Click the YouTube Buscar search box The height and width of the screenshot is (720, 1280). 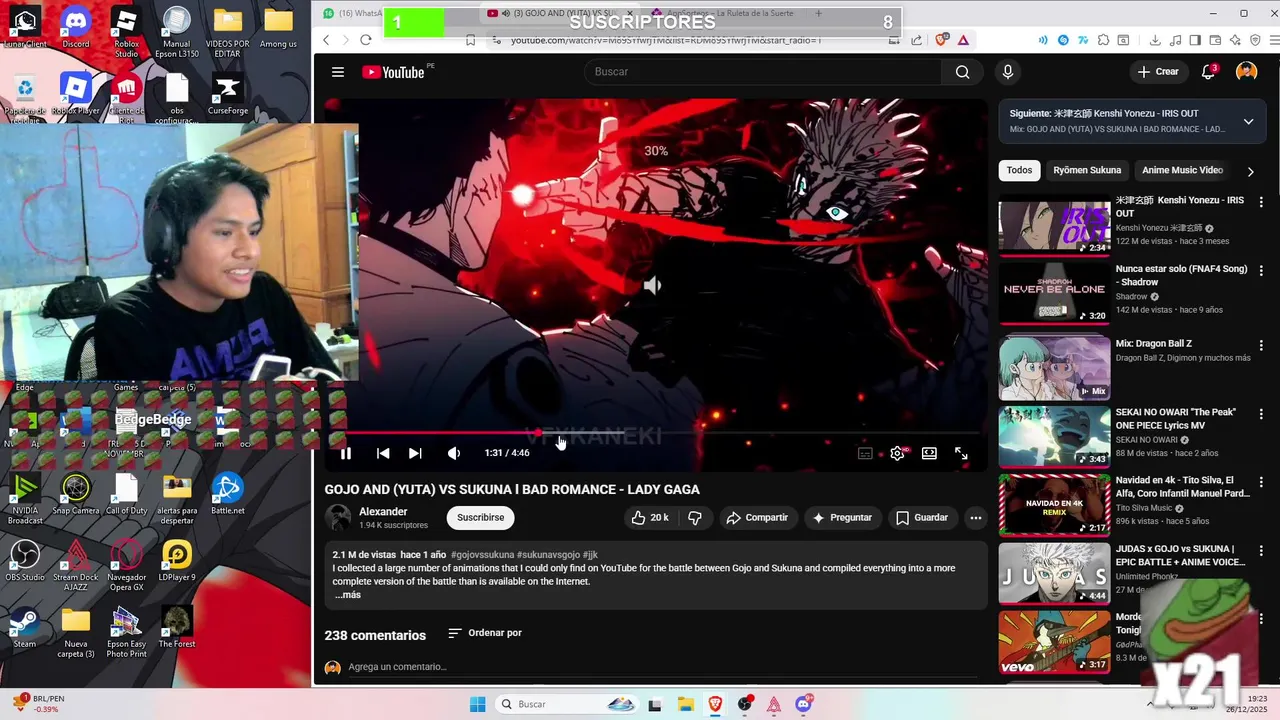pyautogui.click(x=762, y=72)
